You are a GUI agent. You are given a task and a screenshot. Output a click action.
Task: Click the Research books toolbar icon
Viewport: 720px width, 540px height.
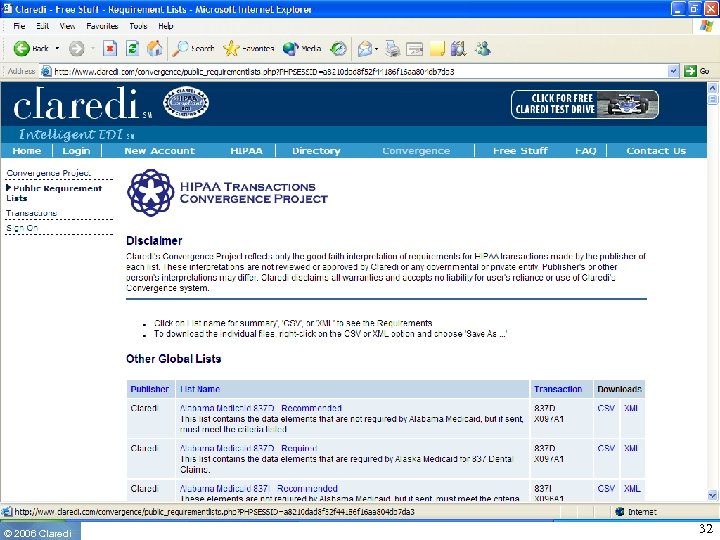[x=458, y=48]
